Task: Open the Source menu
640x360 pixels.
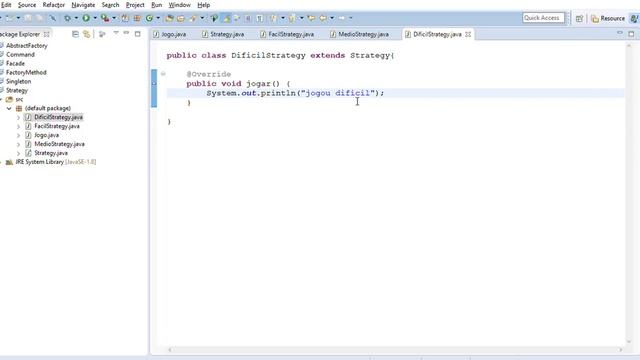Action: pos(27,5)
